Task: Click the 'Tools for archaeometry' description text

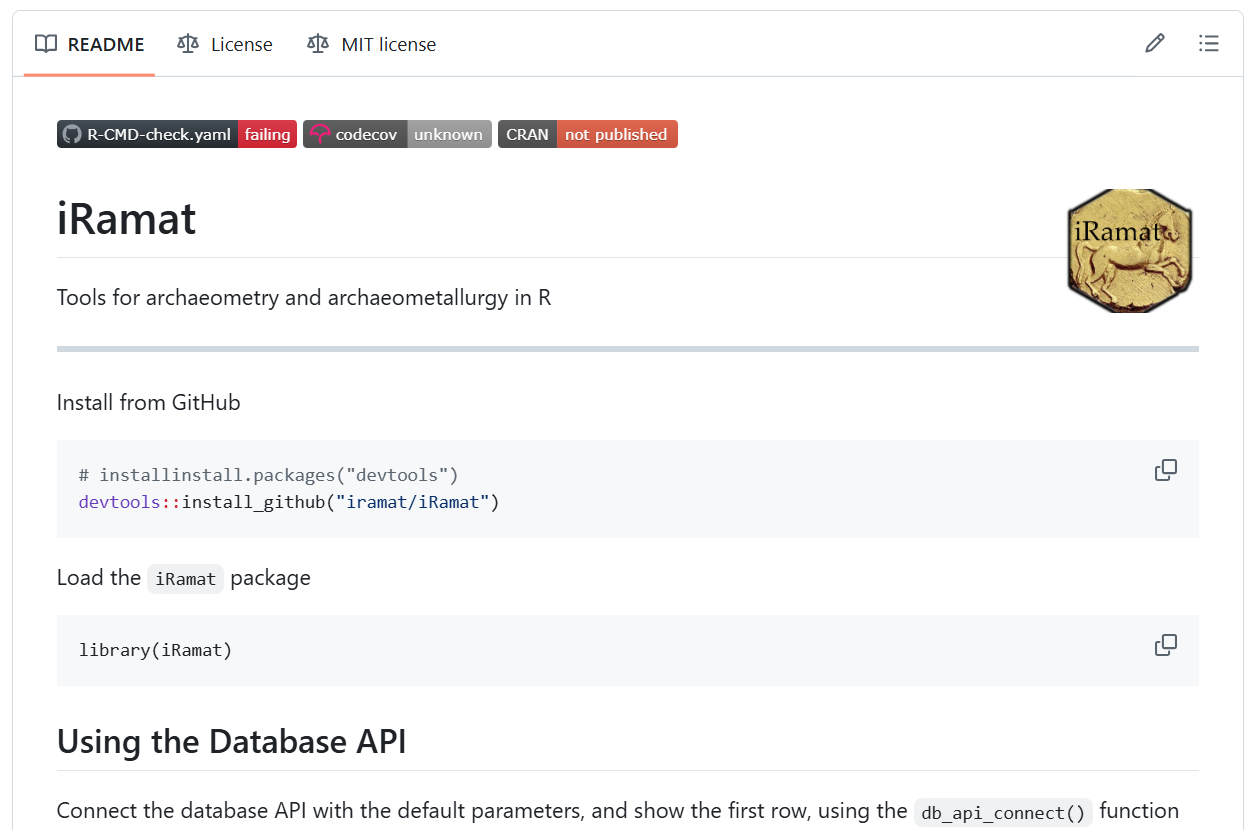Action: (304, 298)
